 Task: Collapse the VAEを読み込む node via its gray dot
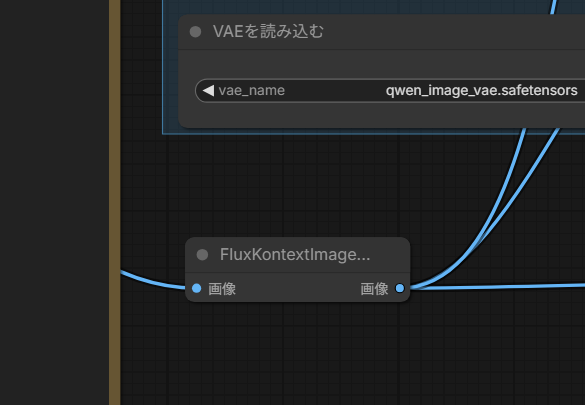tap(195, 32)
